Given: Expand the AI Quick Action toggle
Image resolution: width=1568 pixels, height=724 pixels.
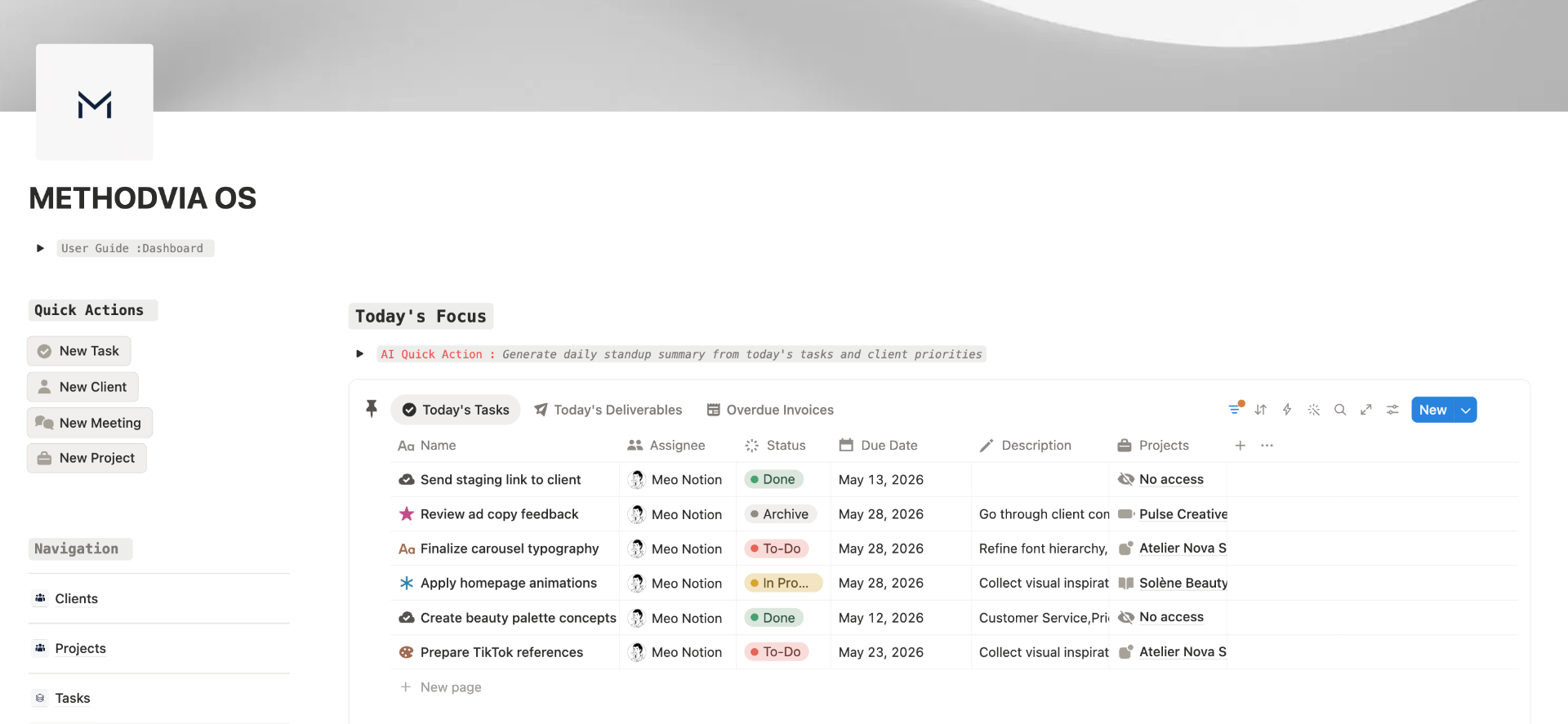Looking at the screenshot, I should pos(359,353).
